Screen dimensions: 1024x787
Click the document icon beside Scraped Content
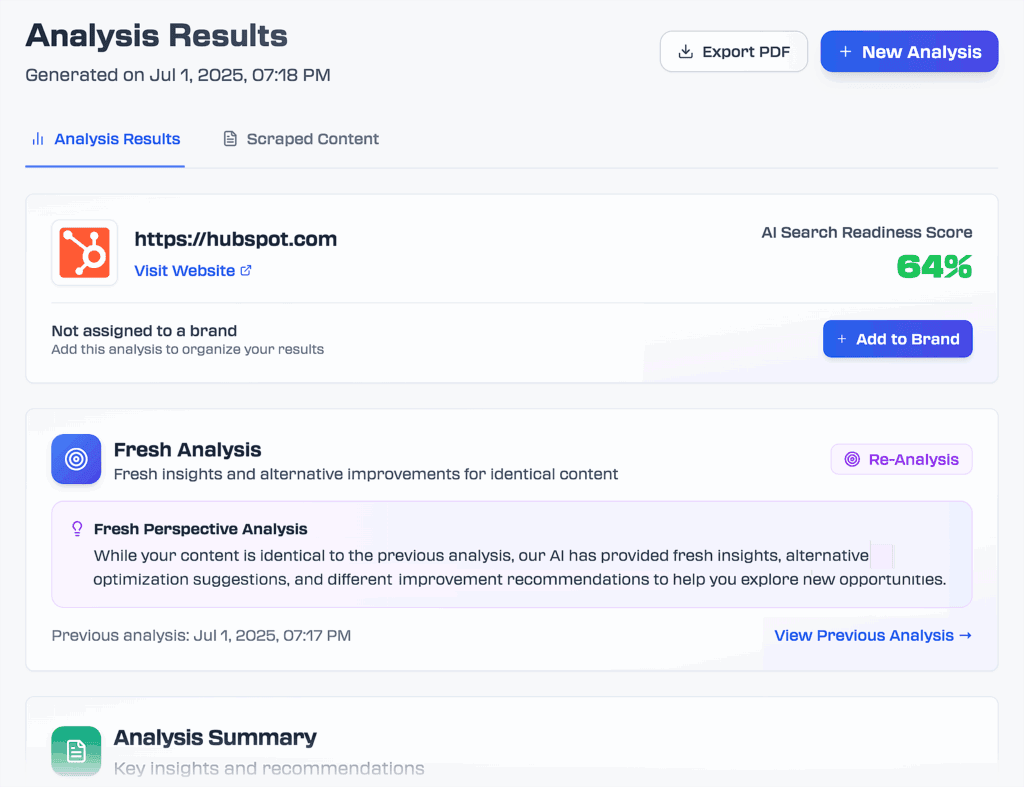(x=231, y=138)
